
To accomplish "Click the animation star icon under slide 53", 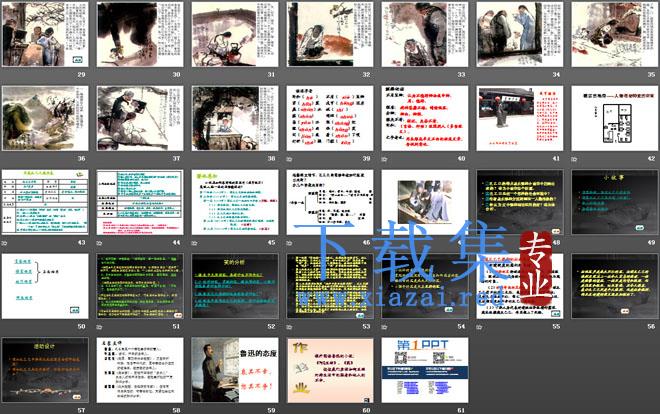I will point(289,327).
